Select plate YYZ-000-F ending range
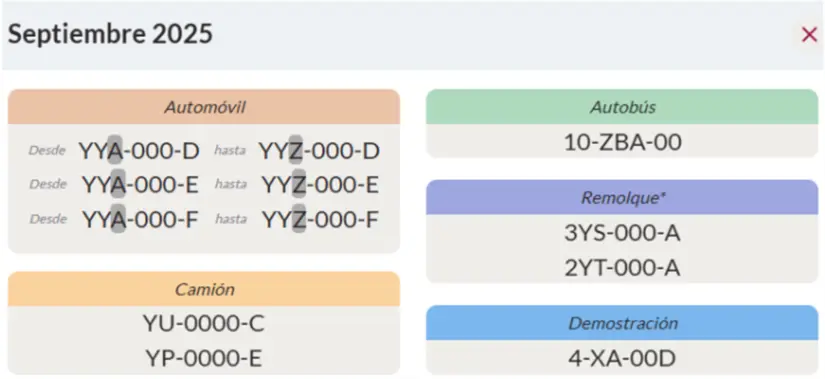The width and height of the screenshot is (825, 379). pyautogui.click(x=320, y=220)
